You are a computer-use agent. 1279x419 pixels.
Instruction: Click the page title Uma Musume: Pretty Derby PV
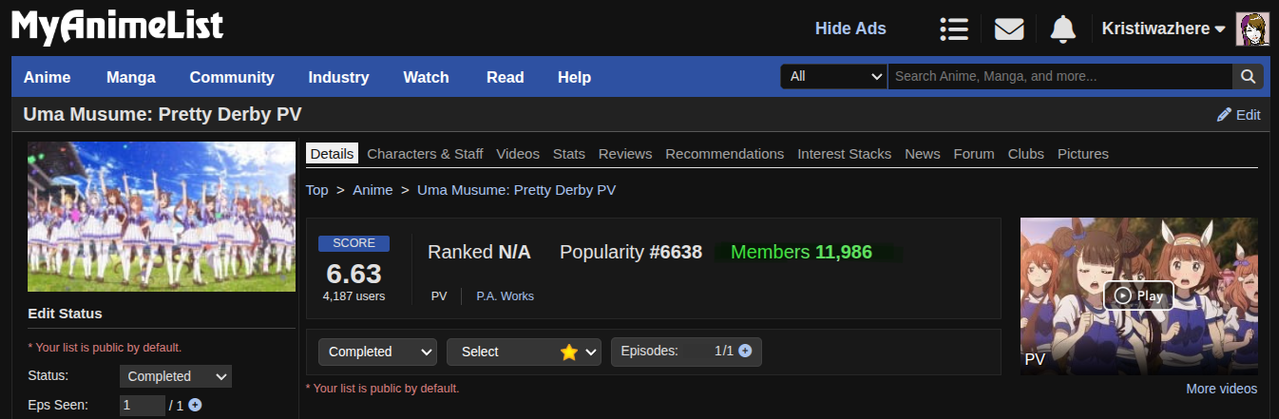coord(162,115)
